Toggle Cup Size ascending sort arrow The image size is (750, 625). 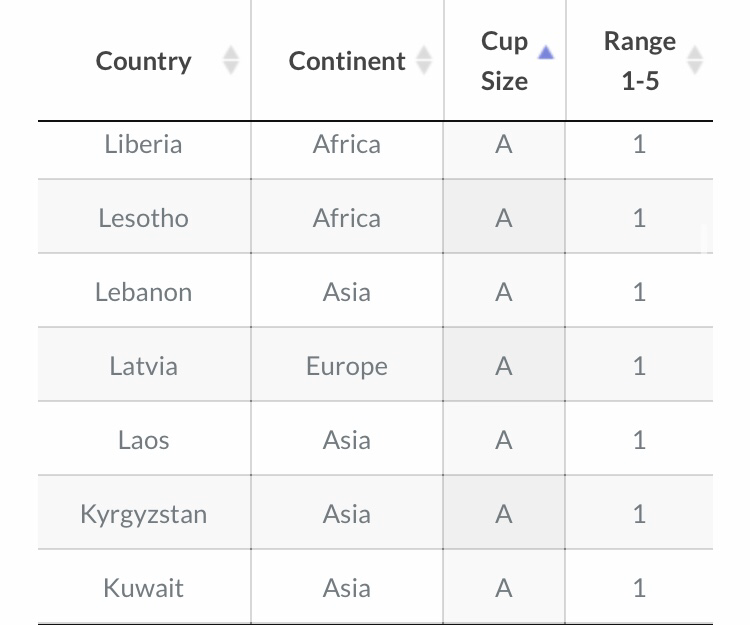pyautogui.click(x=546, y=52)
